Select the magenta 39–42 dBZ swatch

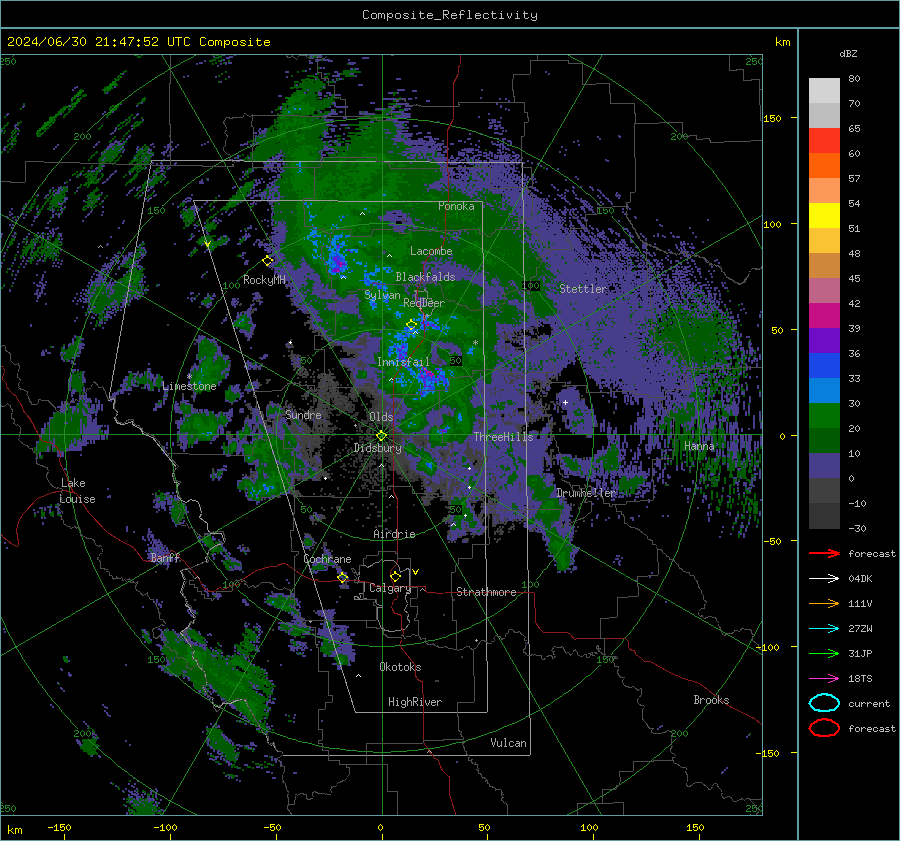click(824, 316)
